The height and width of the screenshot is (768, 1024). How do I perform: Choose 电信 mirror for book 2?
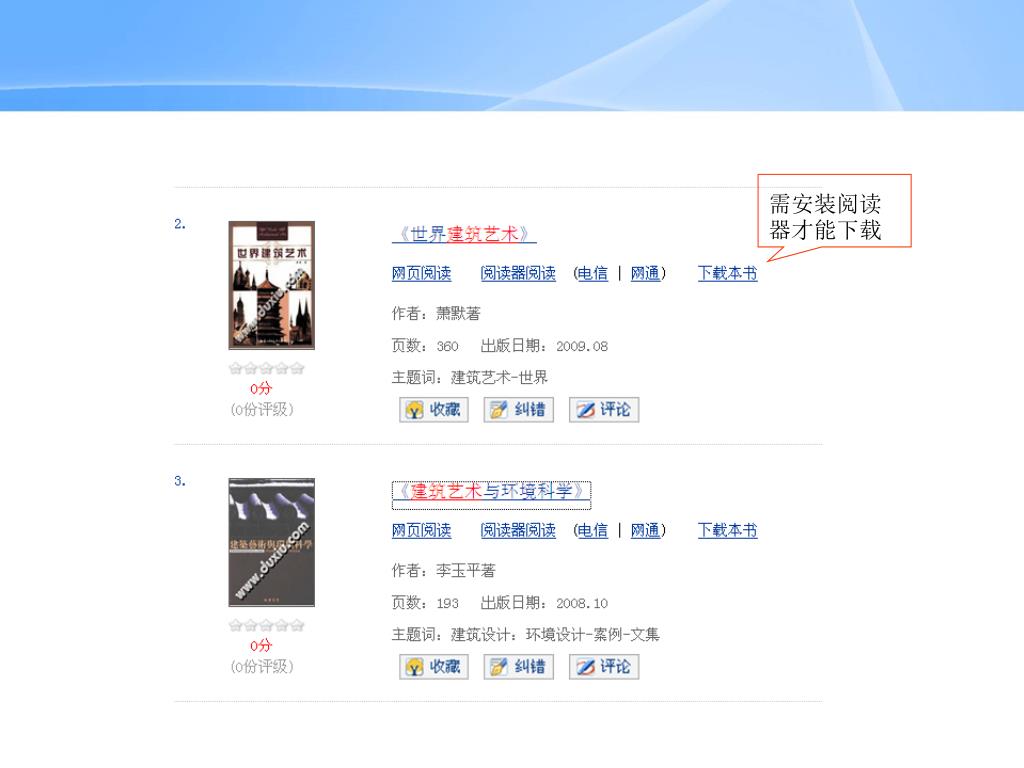tap(593, 273)
